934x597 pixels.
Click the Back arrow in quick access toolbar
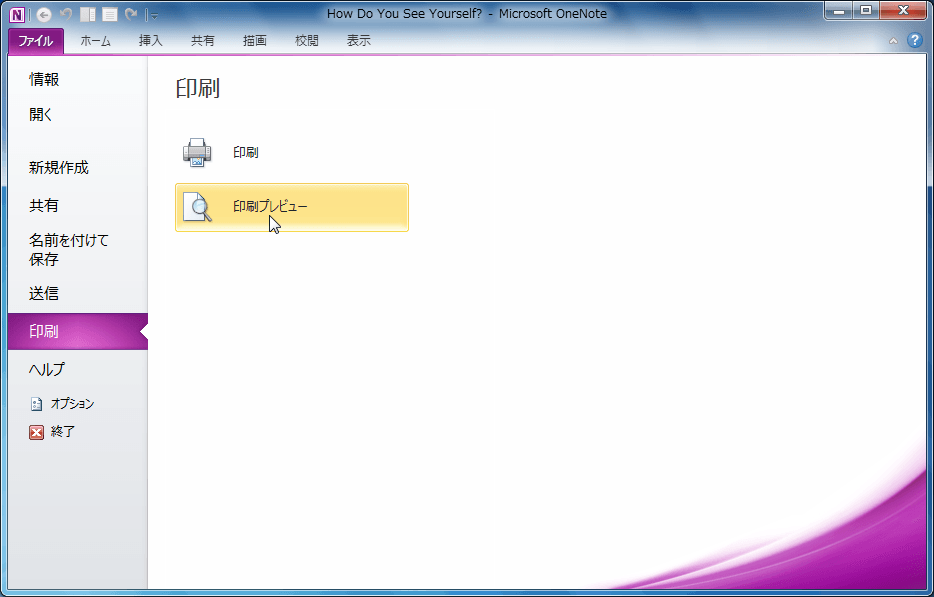(43, 14)
